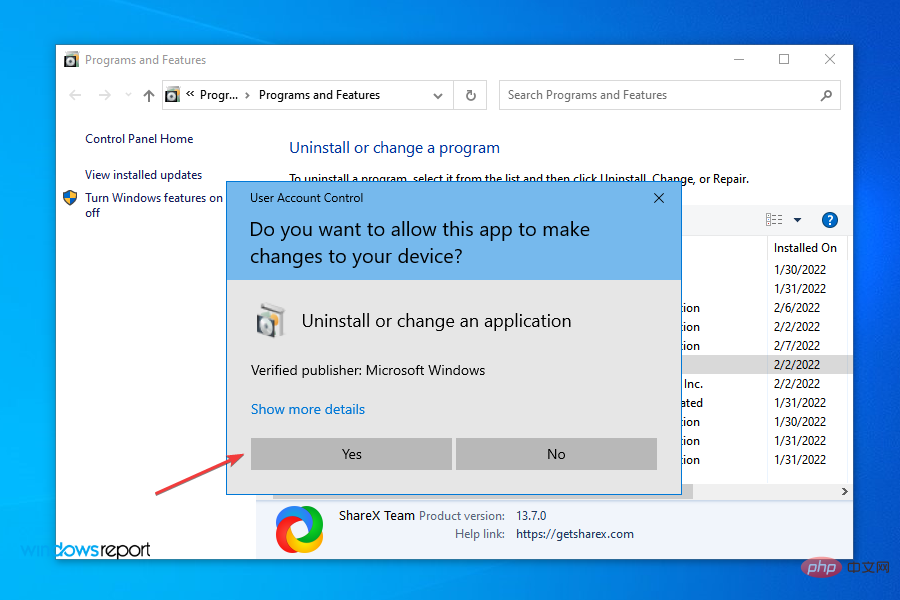Click the disc icon in the UAC dialog

272,320
